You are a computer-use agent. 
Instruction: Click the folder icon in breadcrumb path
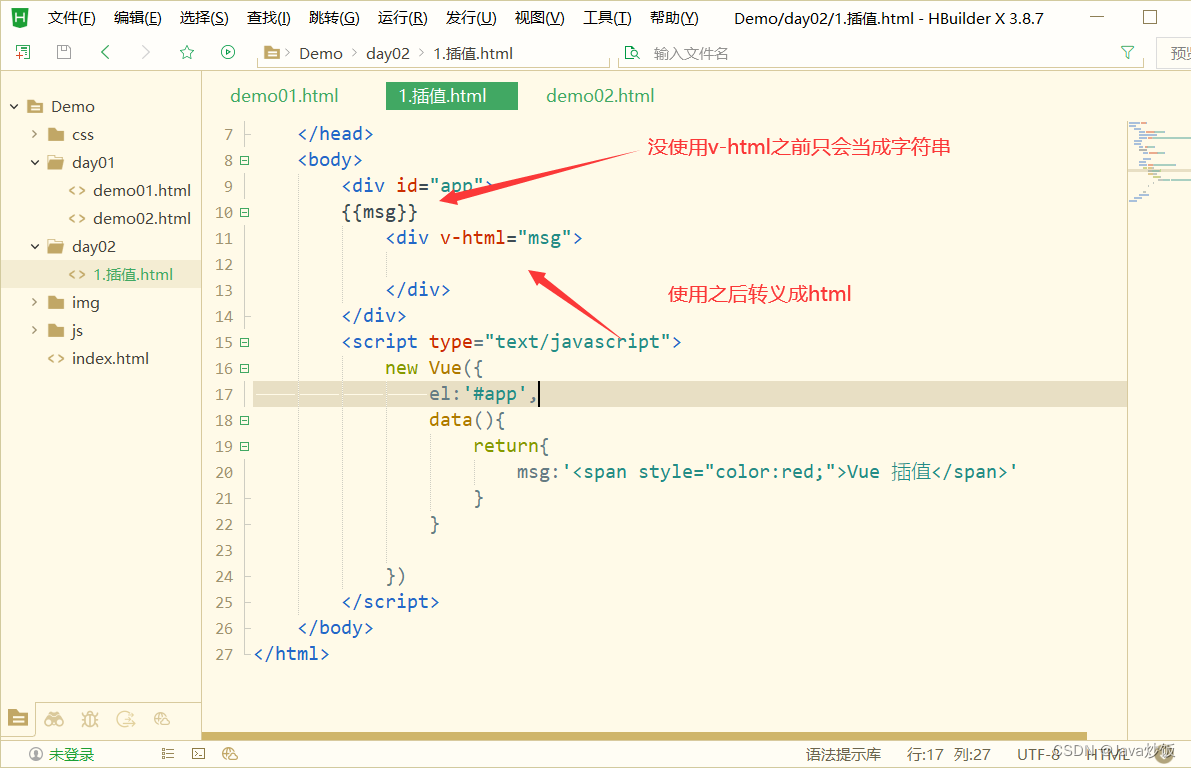coord(272,53)
